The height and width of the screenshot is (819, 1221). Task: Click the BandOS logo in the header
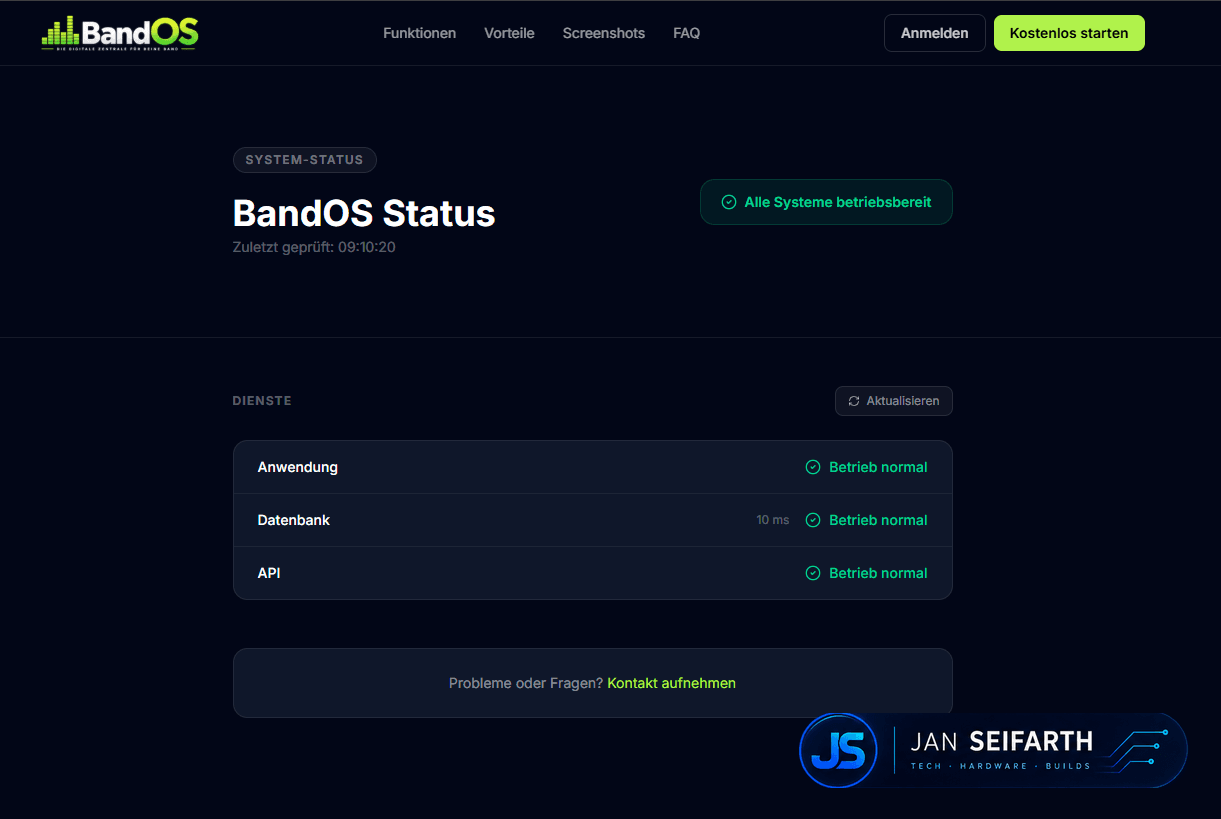120,33
